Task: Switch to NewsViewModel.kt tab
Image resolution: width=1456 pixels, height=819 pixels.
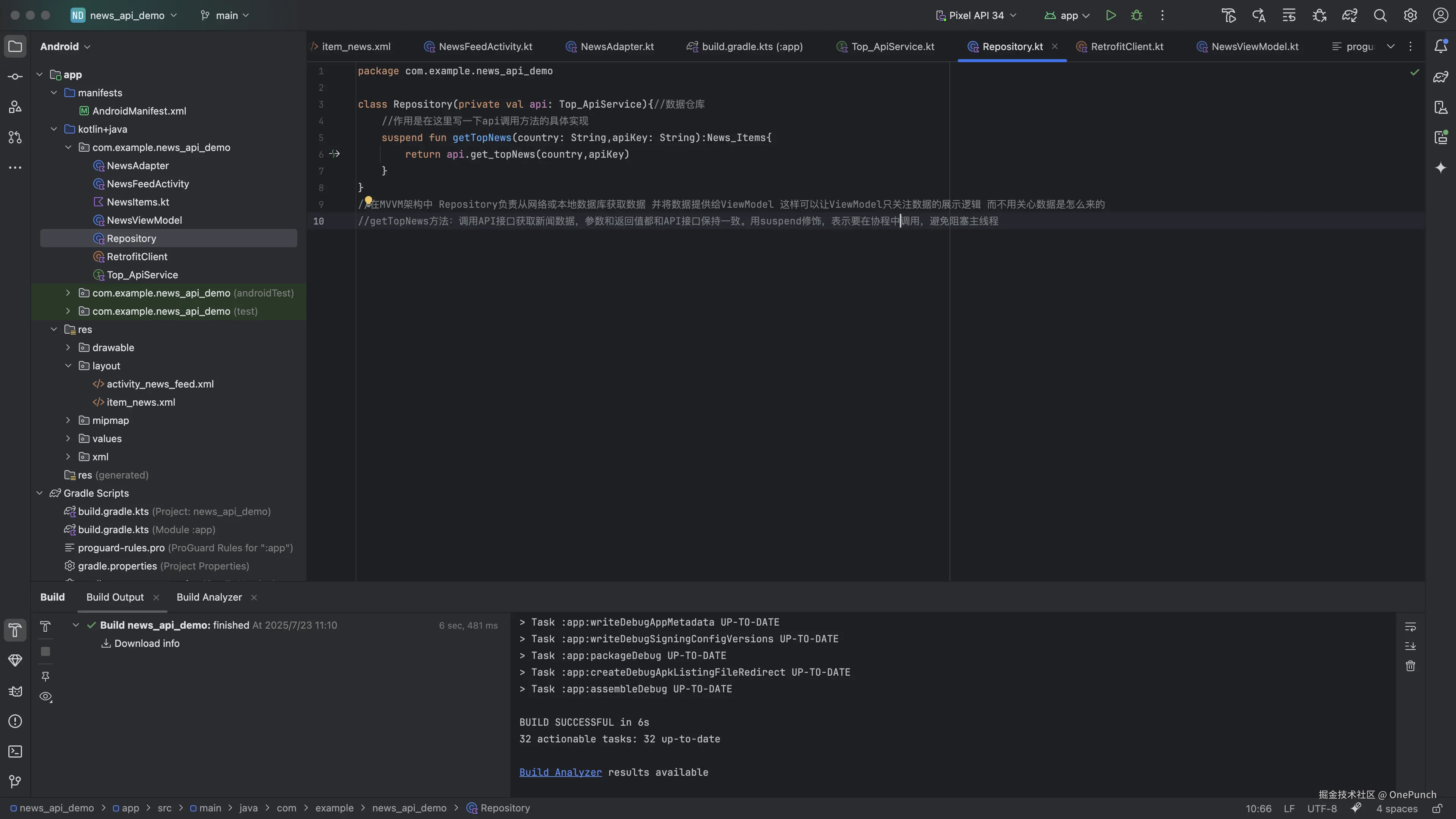Action: click(x=1254, y=46)
